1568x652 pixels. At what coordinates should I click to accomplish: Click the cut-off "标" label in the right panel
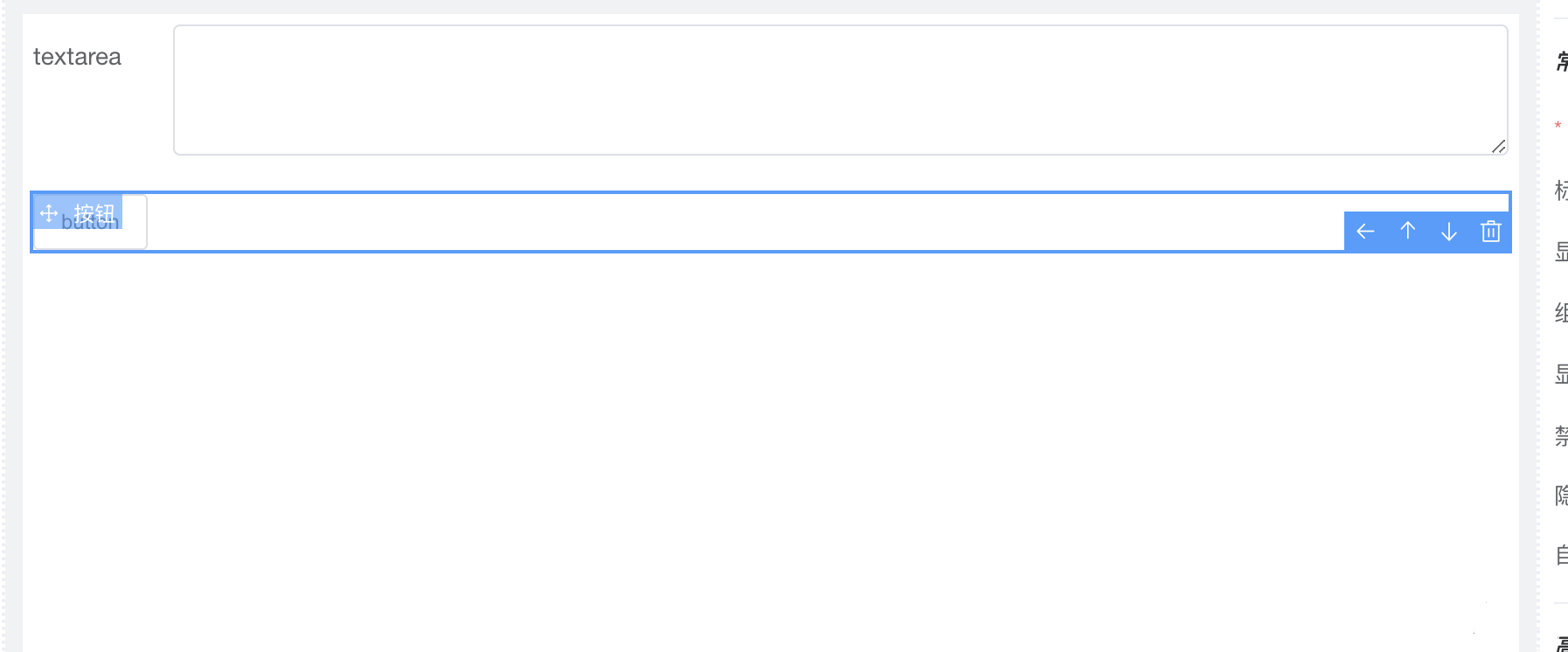point(1561,191)
